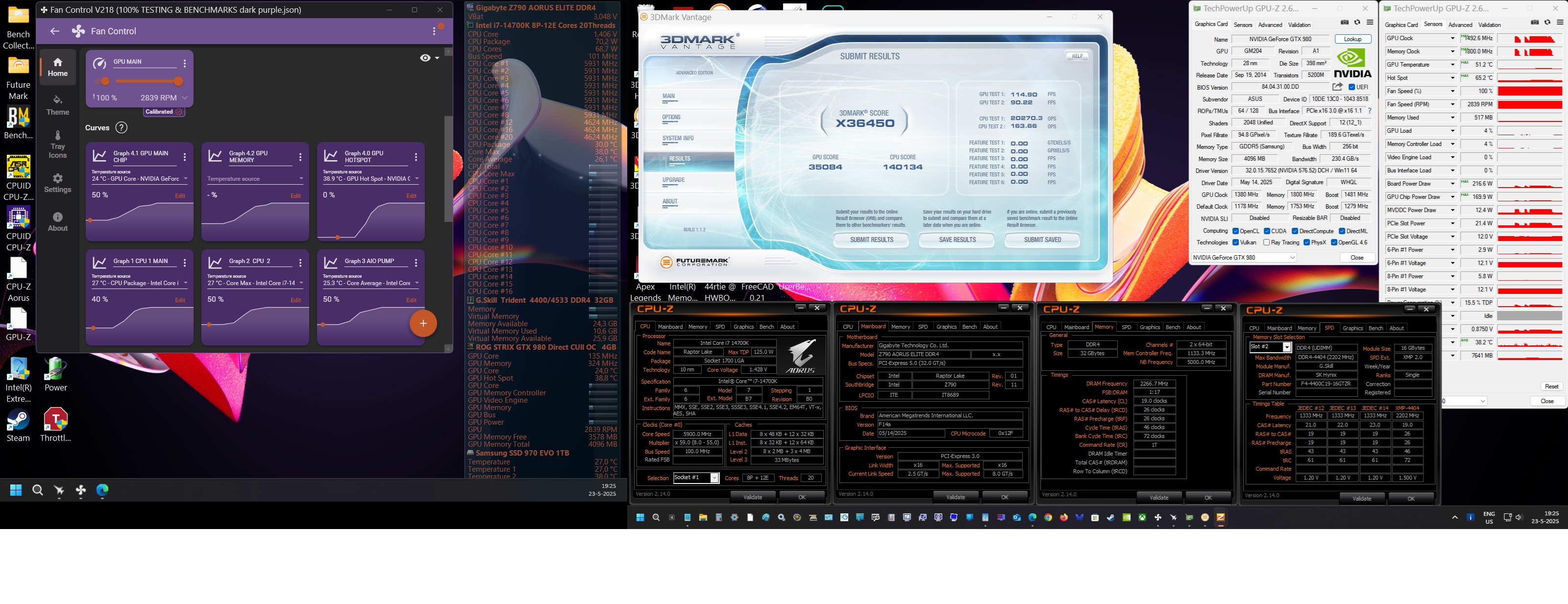Open the Theme page in Fan Control
This screenshot has height=604, width=1568.
coord(58,105)
